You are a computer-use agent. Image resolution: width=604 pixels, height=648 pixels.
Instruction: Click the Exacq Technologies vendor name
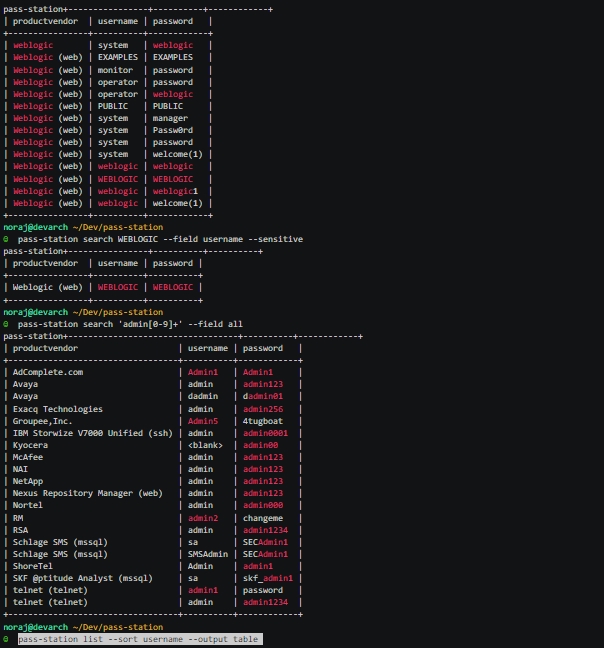point(58,409)
